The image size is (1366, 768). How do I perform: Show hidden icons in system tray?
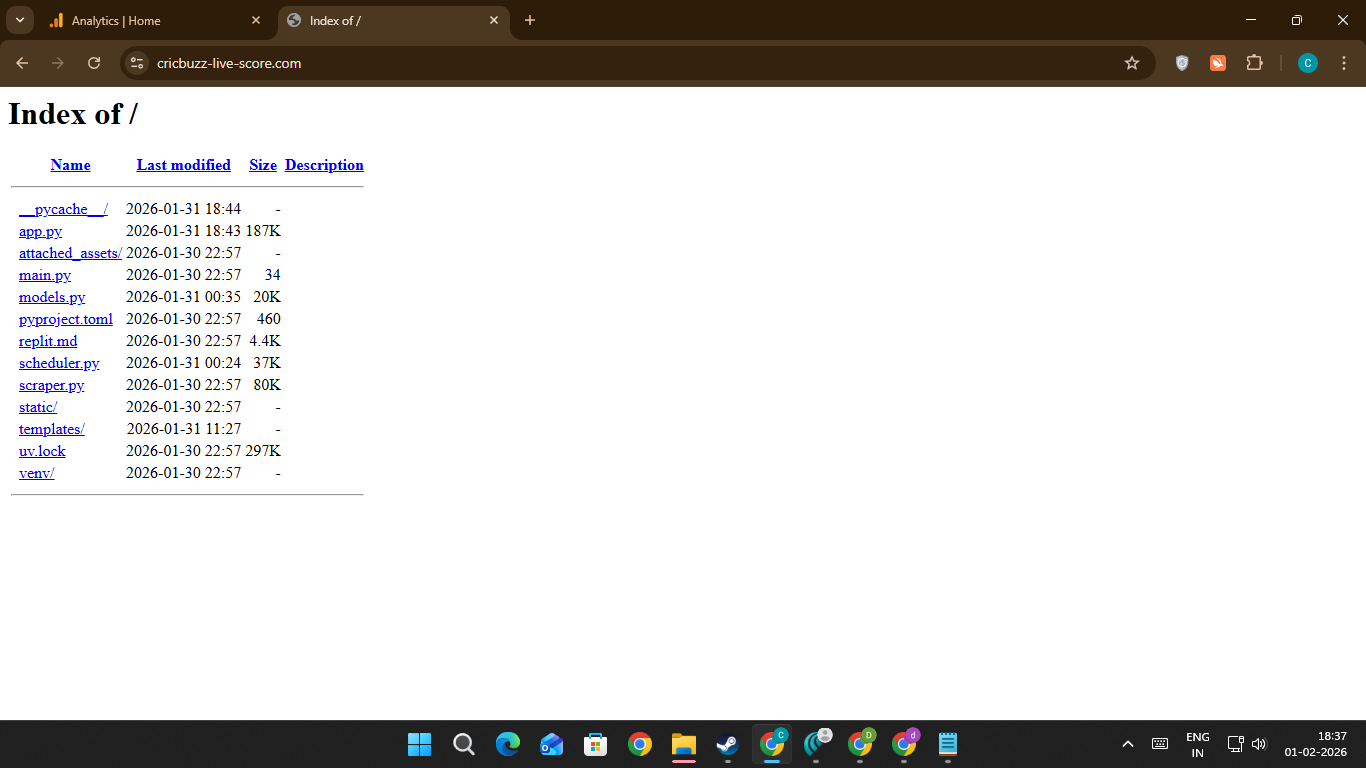[x=1128, y=744]
